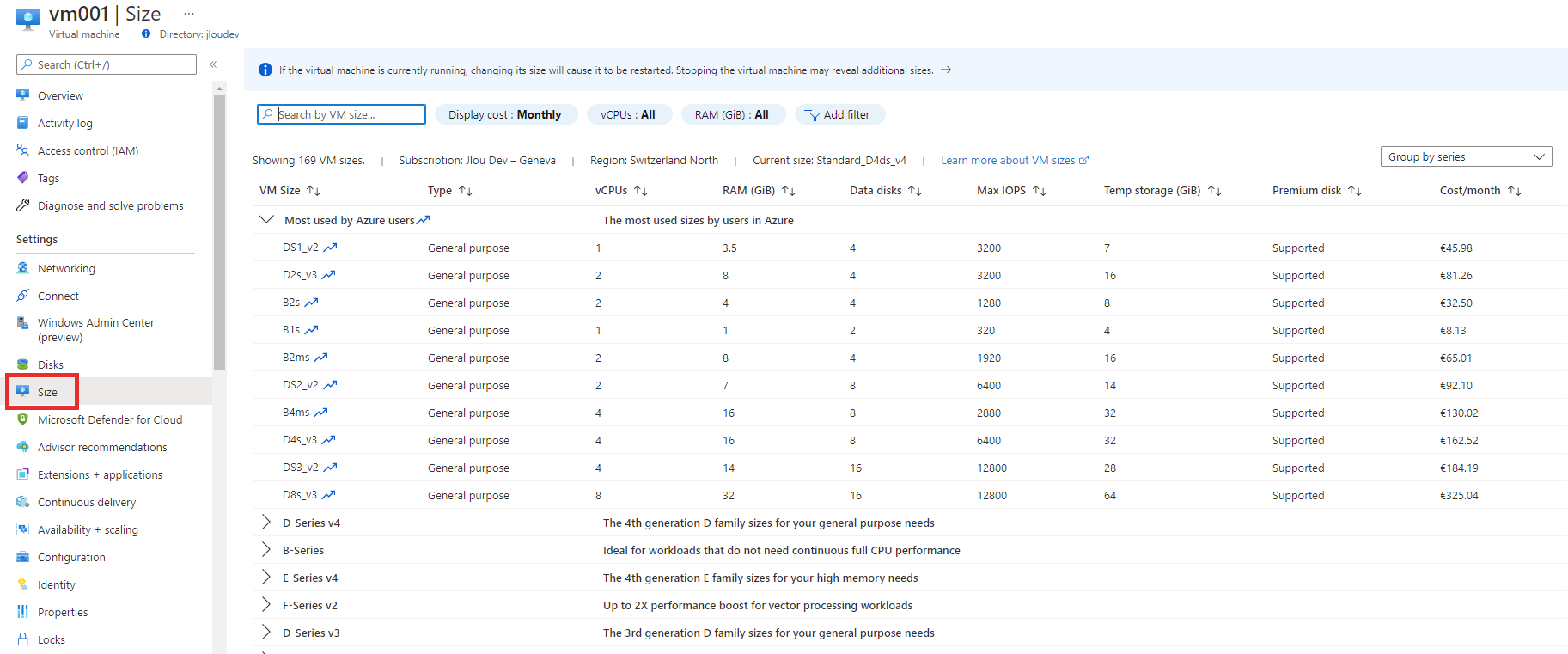The width and height of the screenshot is (1568, 654).
Task: Click the Disks icon
Action: 23,364
